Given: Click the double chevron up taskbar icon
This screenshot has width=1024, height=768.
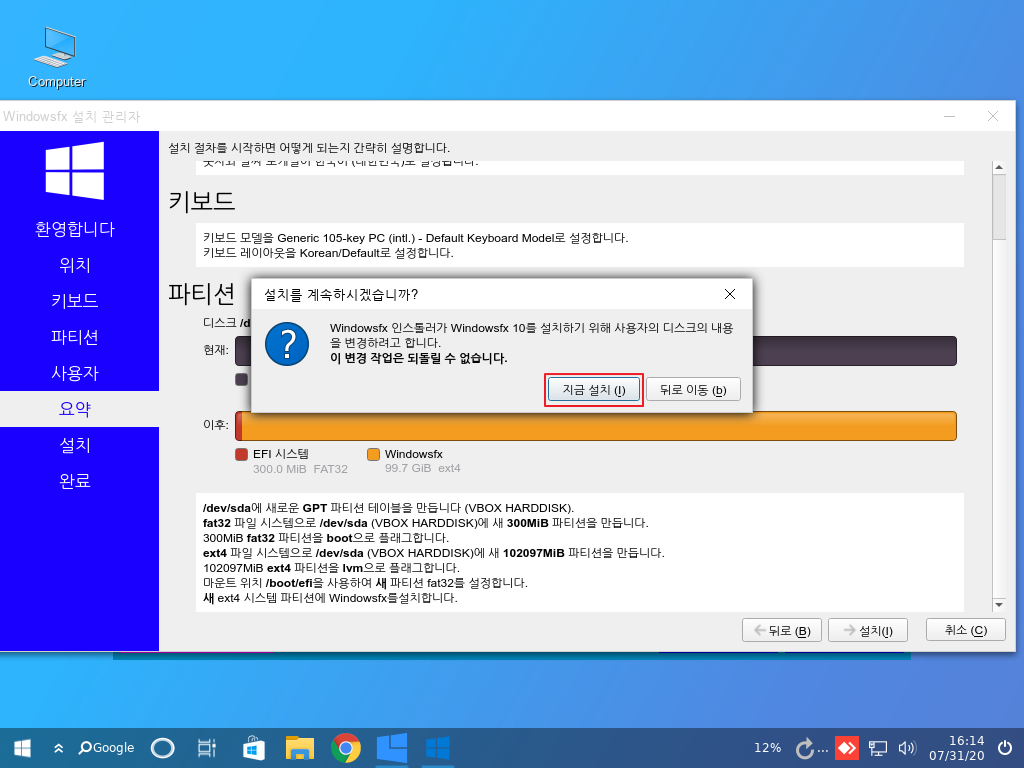Looking at the screenshot, I should [x=59, y=748].
